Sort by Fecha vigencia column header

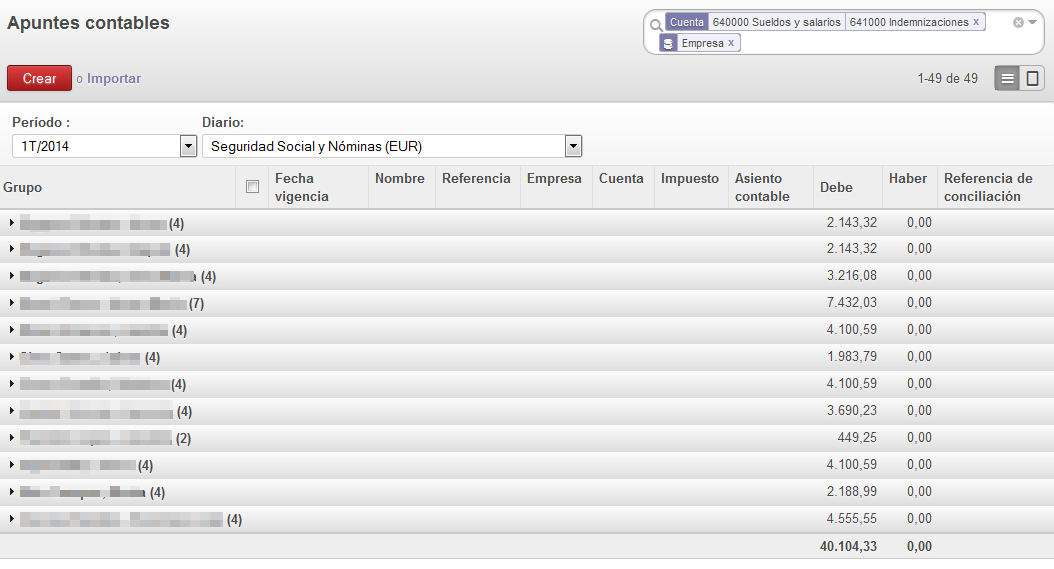pyautogui.click(x=302, y=187)
